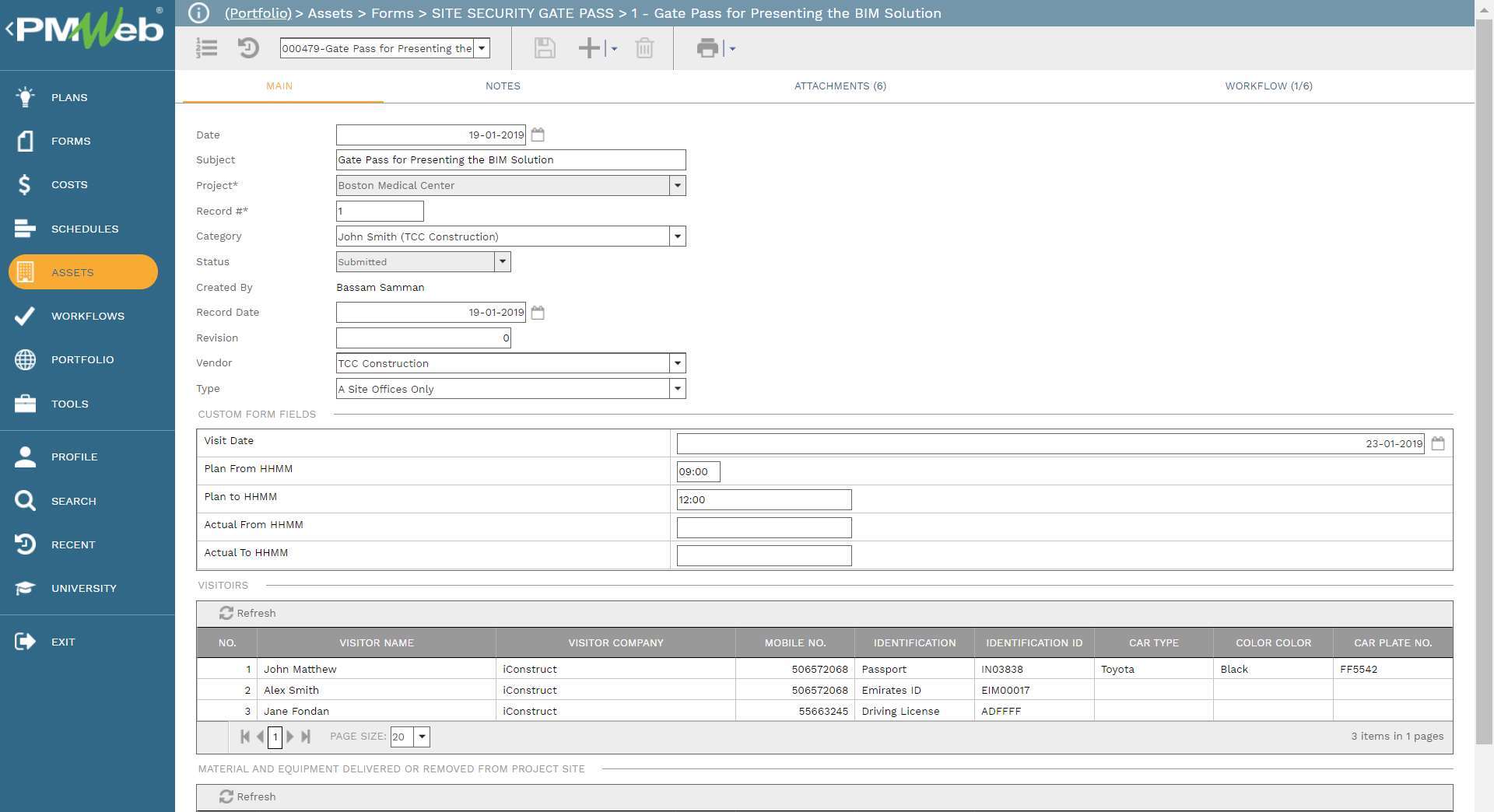Screen dimensions: 1494x812
Task: Select the Assets icon in the sidebar
Action: click(25, 272)
